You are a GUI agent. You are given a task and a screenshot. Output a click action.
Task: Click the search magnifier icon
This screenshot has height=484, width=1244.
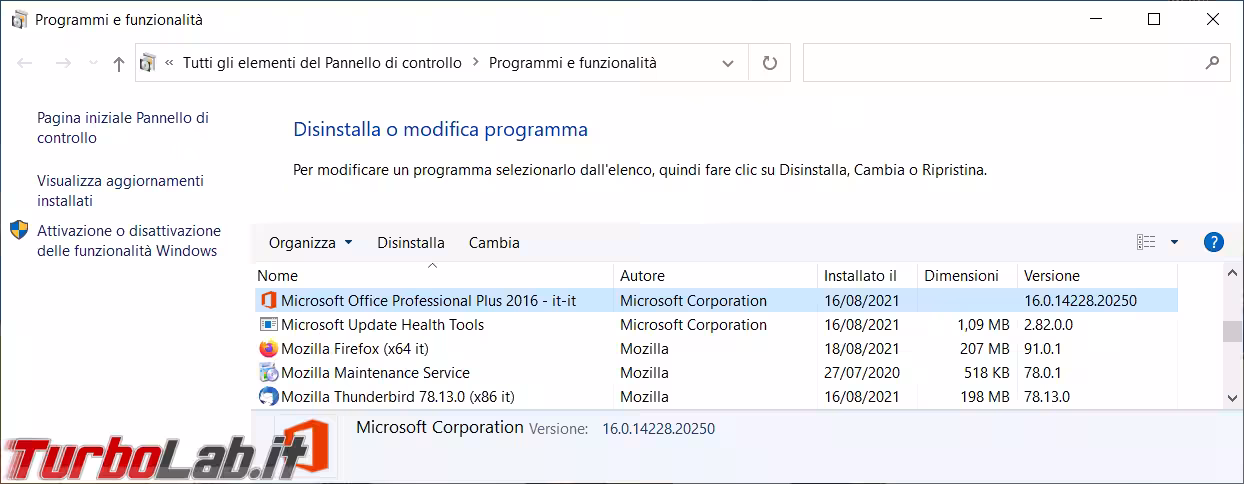1211,63
